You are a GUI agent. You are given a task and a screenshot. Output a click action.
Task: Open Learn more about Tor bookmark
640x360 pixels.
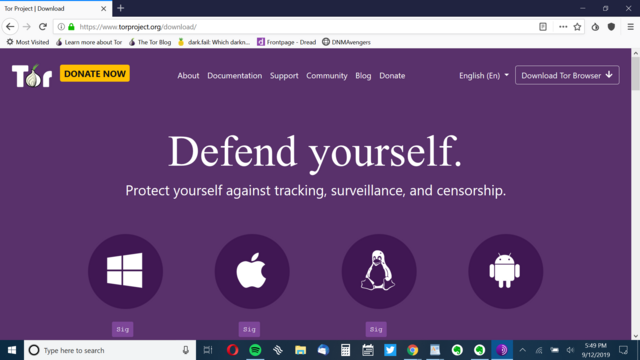[89, 42]
